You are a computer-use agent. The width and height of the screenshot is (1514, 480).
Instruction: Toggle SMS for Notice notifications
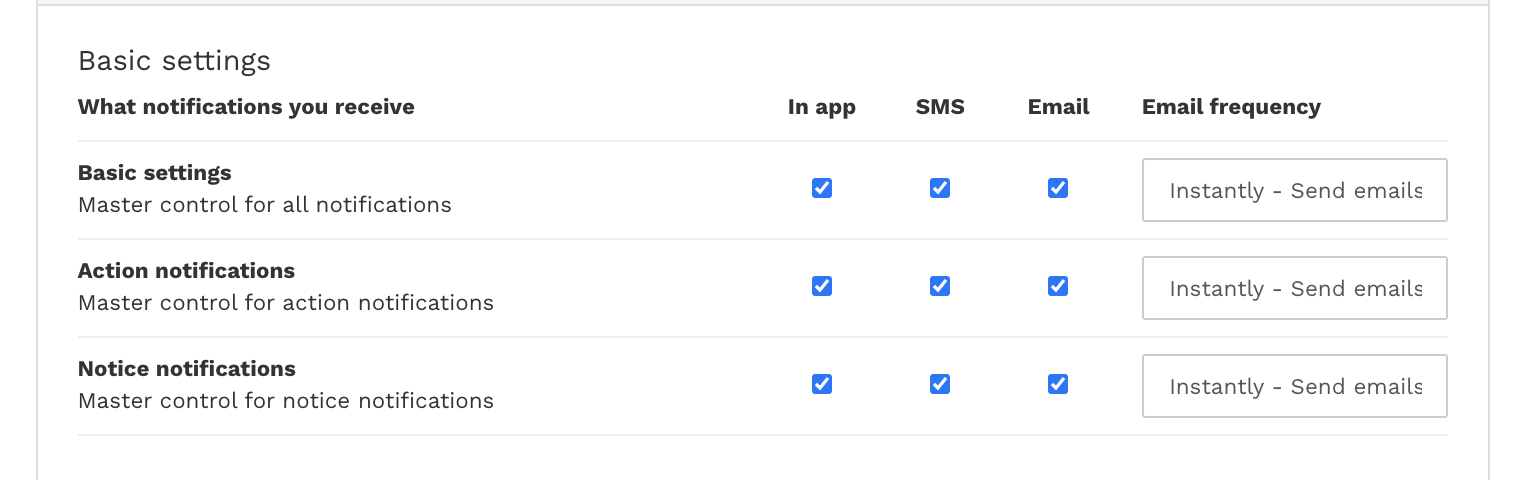click(x=940, y=384)
